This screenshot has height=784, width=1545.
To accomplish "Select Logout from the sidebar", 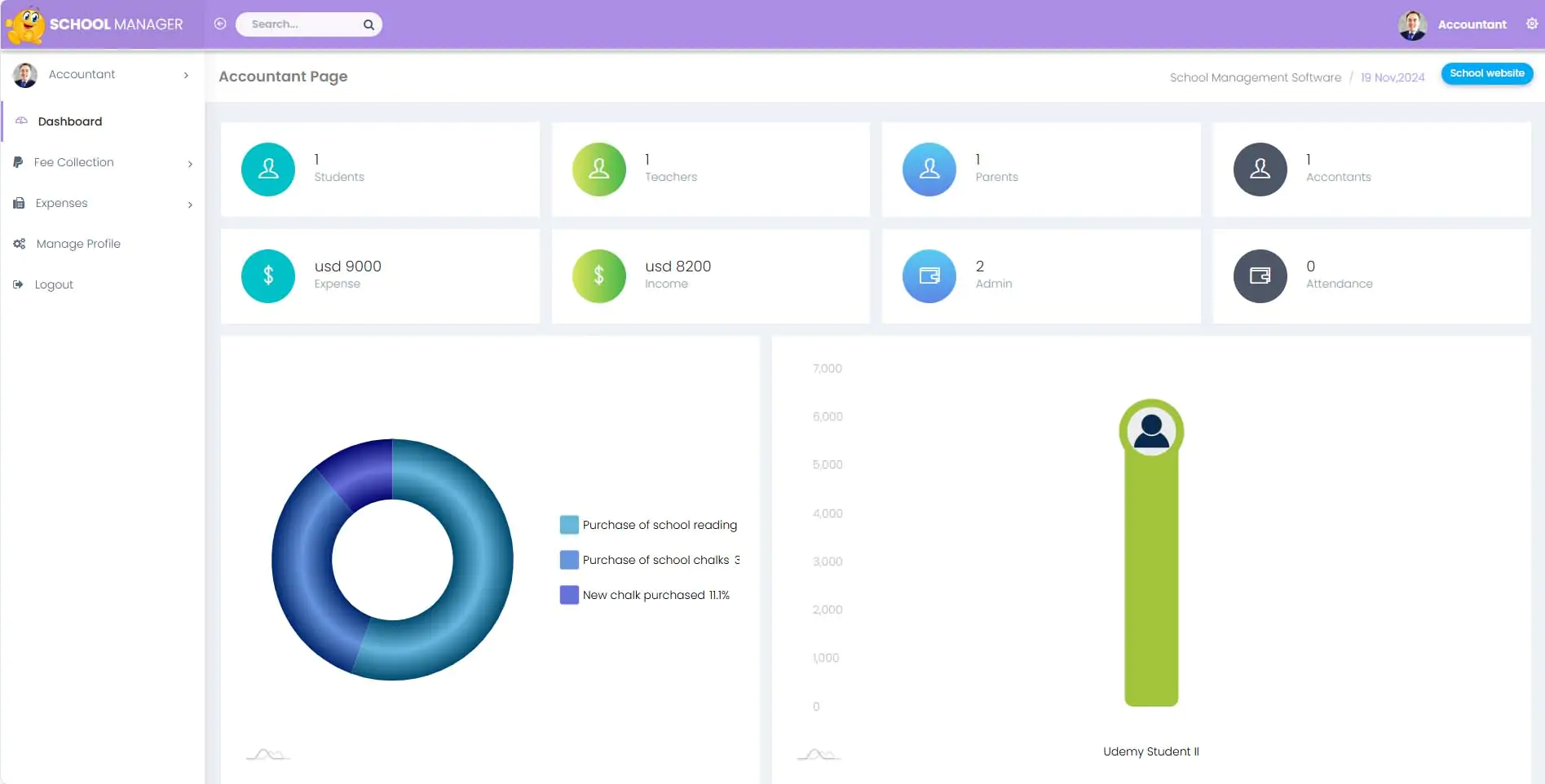I will (54, 284).
